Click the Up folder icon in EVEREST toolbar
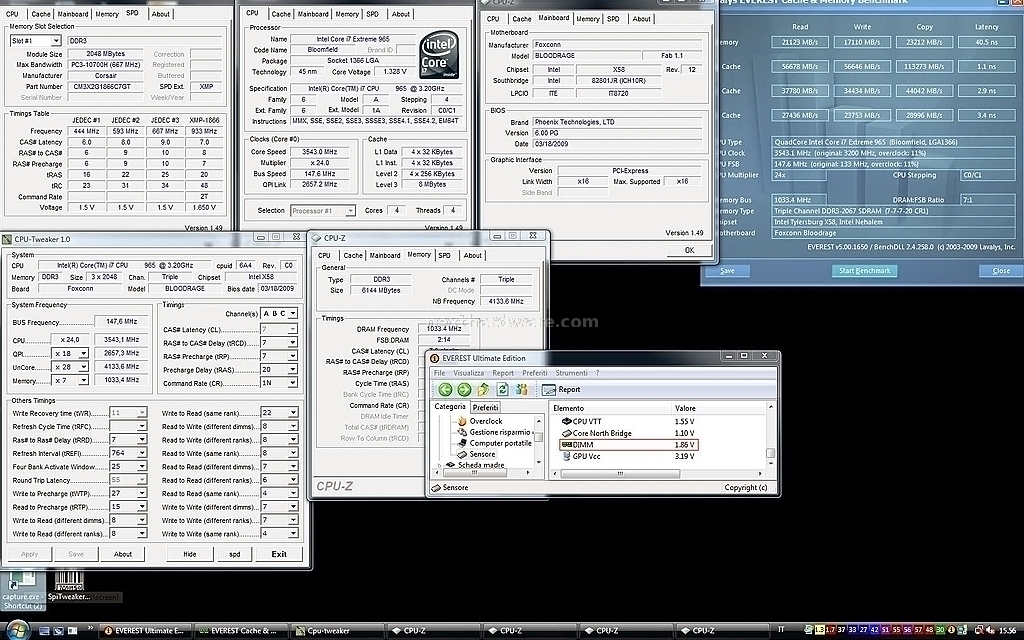Image resolution: width=1024 pixels, height=640 pixels. [x=483, y=390]
